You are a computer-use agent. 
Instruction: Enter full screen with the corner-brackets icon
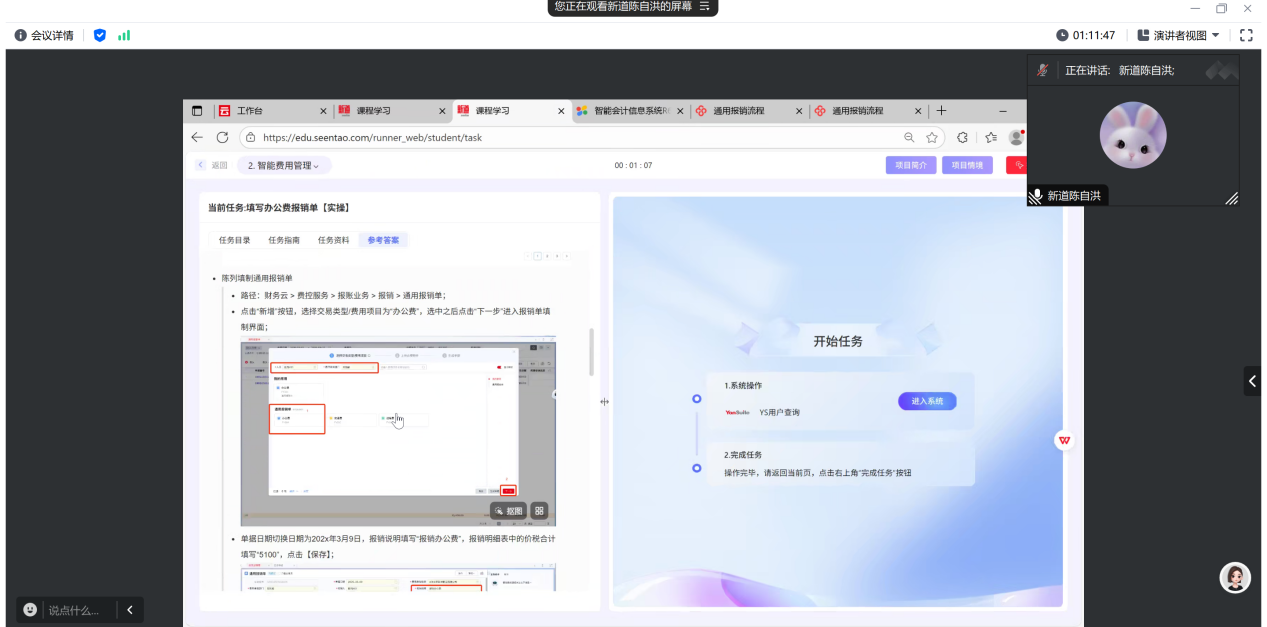1246,35
